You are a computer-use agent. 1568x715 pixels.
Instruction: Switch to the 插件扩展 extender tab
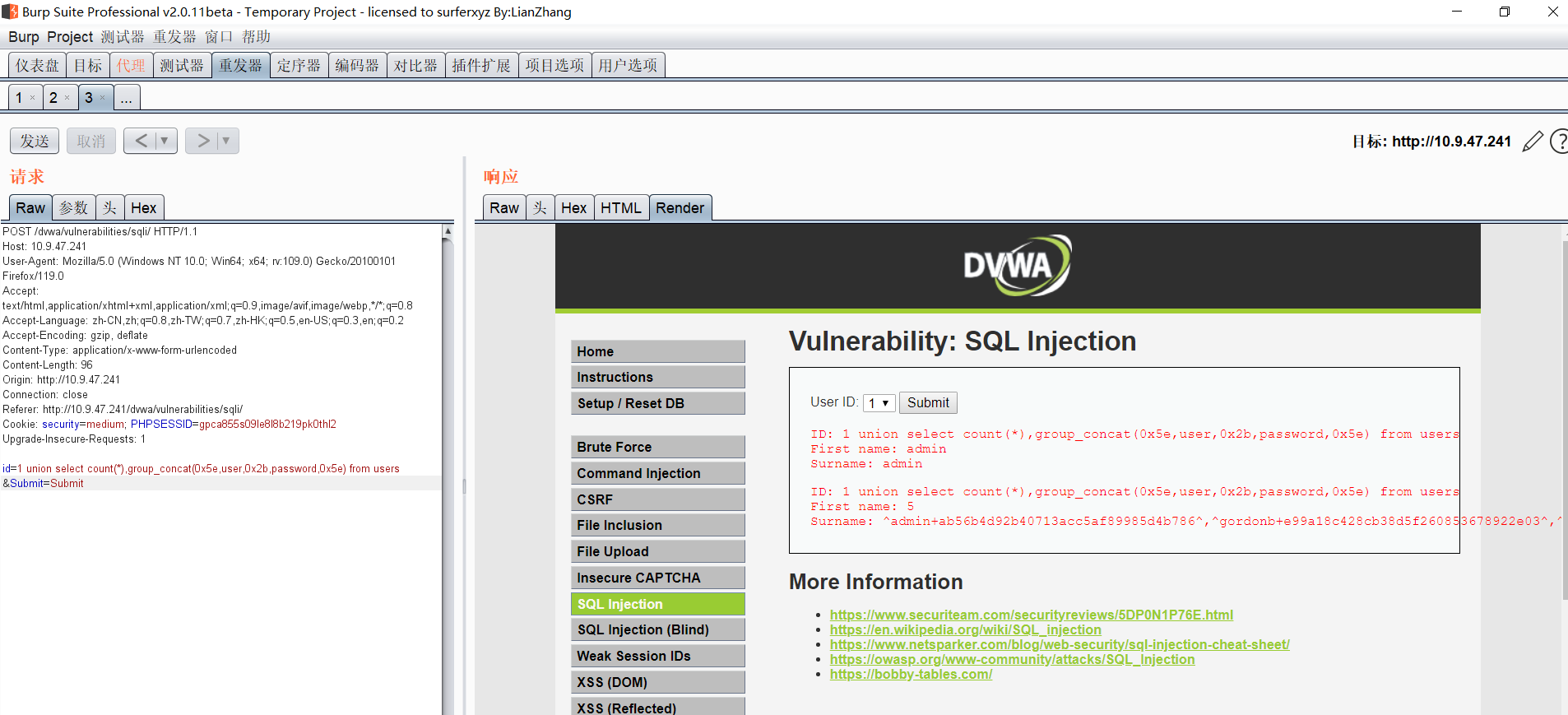tap(481, 65)
